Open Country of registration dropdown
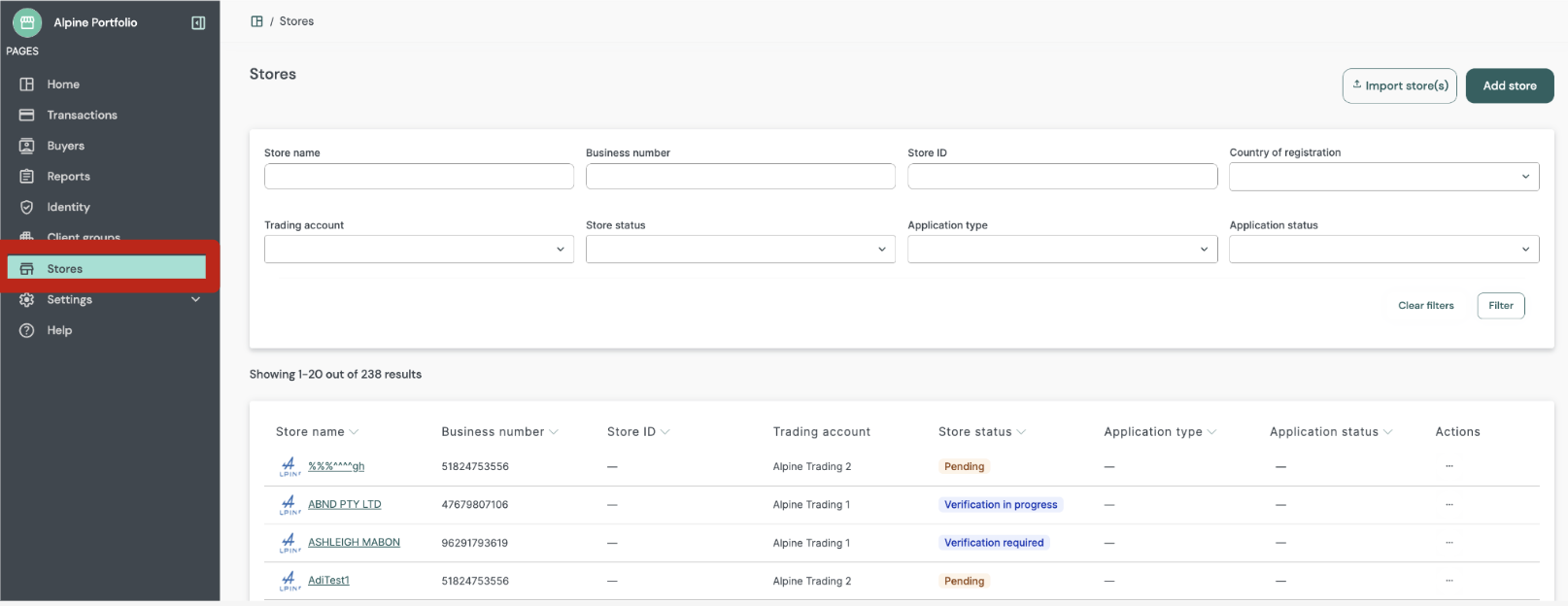 1383,177
